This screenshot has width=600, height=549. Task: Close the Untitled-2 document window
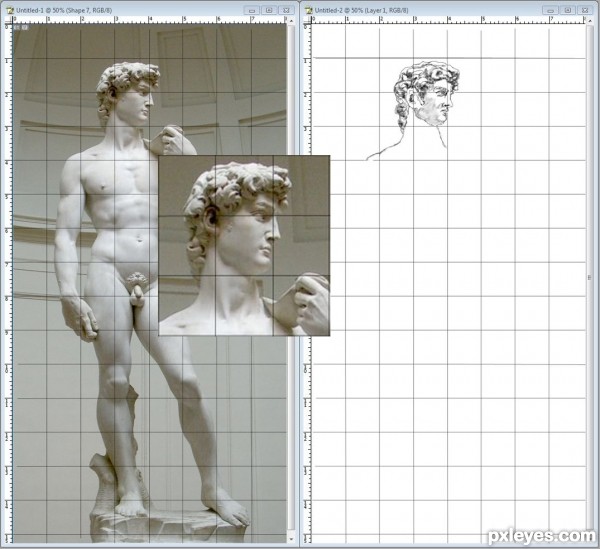point(585,10)
